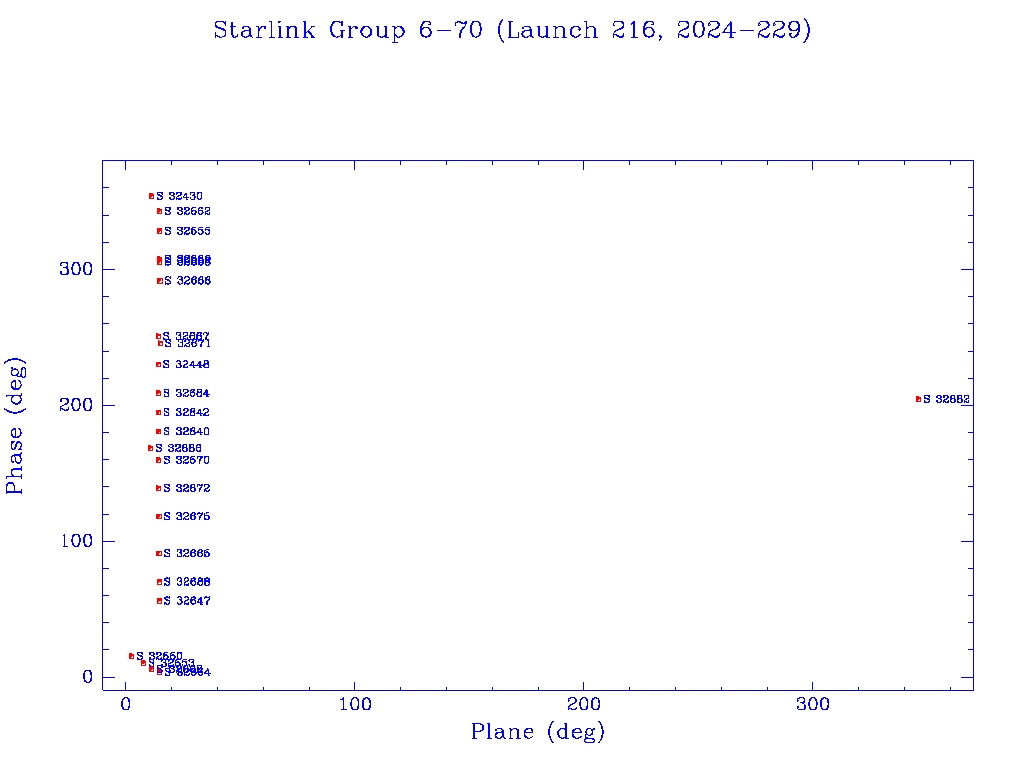Click the 300 tick on Plane axis
1024x768 pixels.
tap(812, 704)
